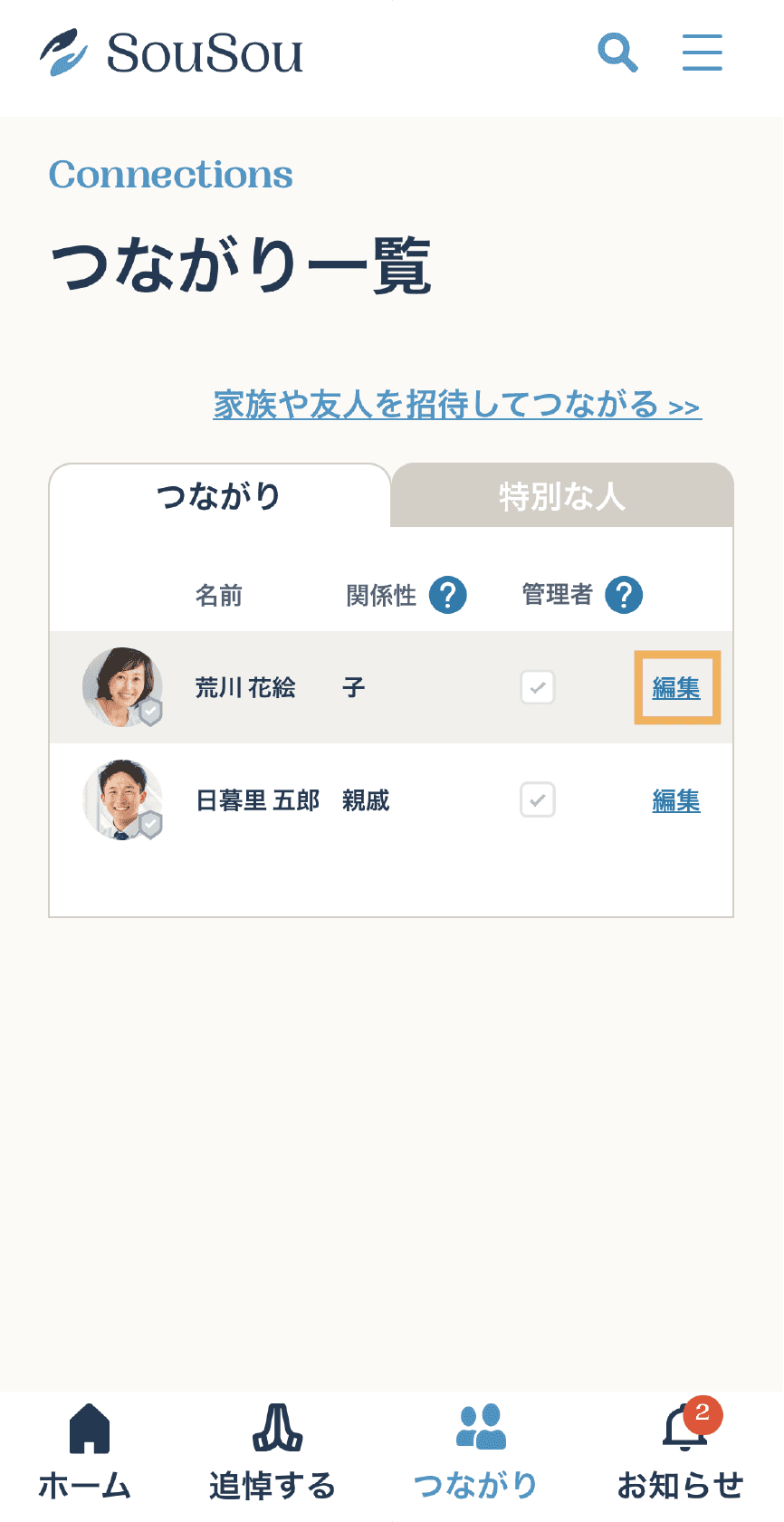The image size is (784, 1522).
Task: Toggle 管理者 checkbox for 荒川 花絵
Action: pyautogui.click(x=538, y=687)
